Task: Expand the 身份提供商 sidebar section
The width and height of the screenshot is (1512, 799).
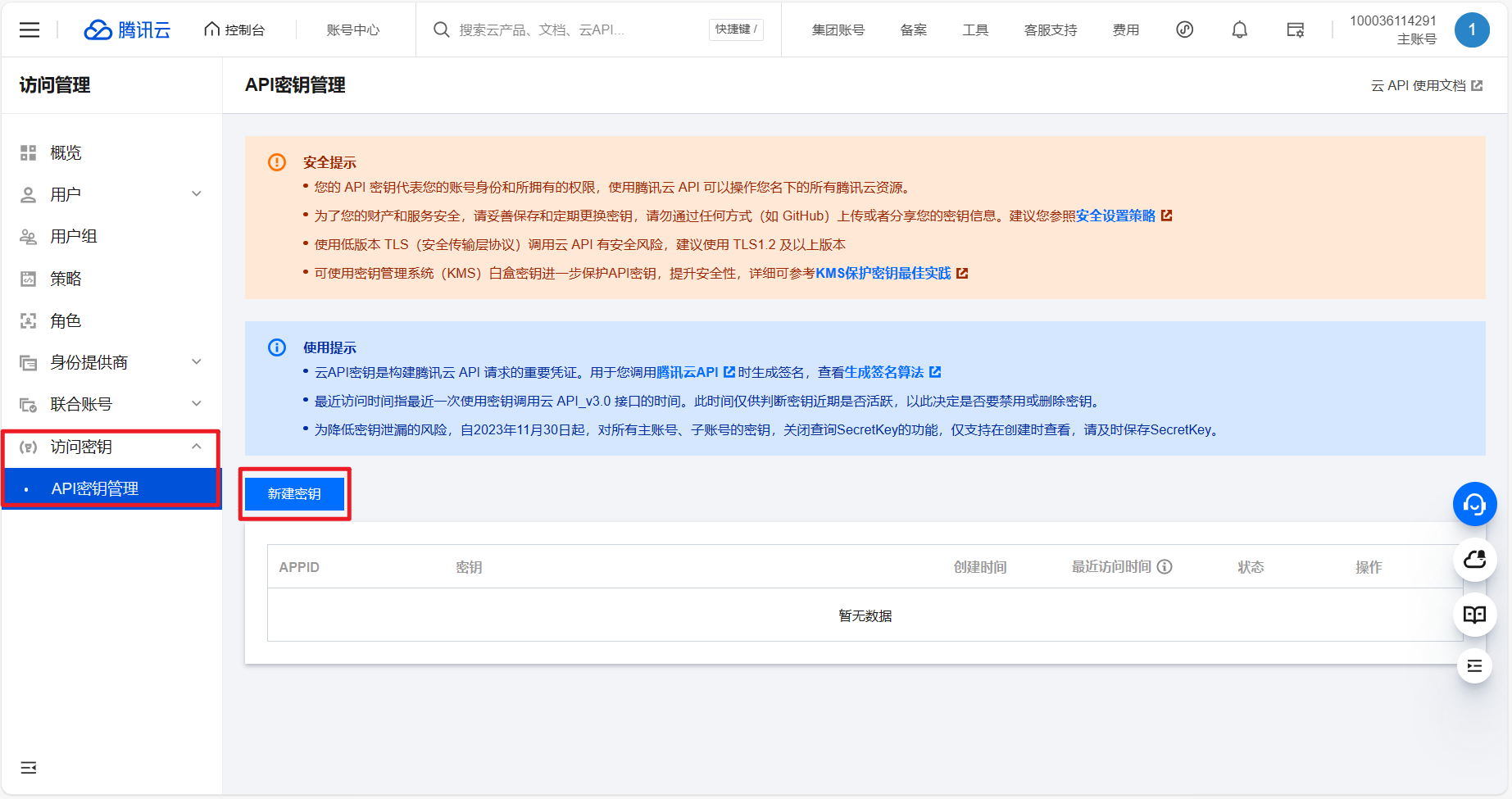Action: tap(196, 362)
